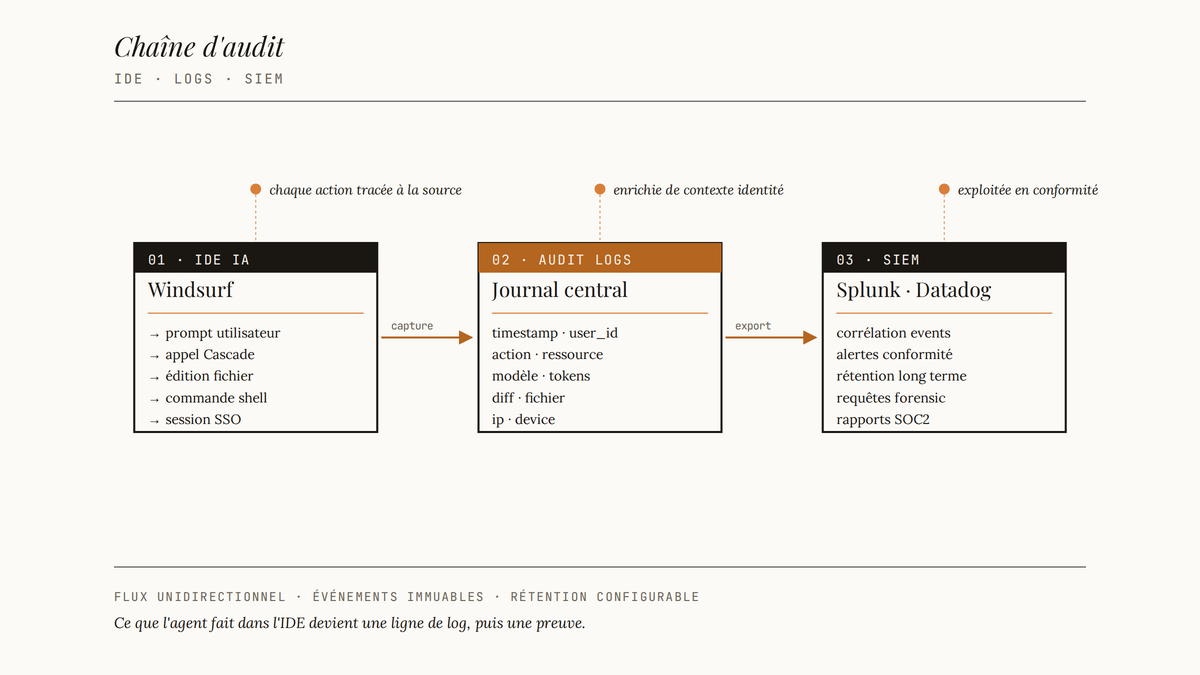Select the 'modèle · tokens' line
1200x675 pixels.
tap(541, 376)
